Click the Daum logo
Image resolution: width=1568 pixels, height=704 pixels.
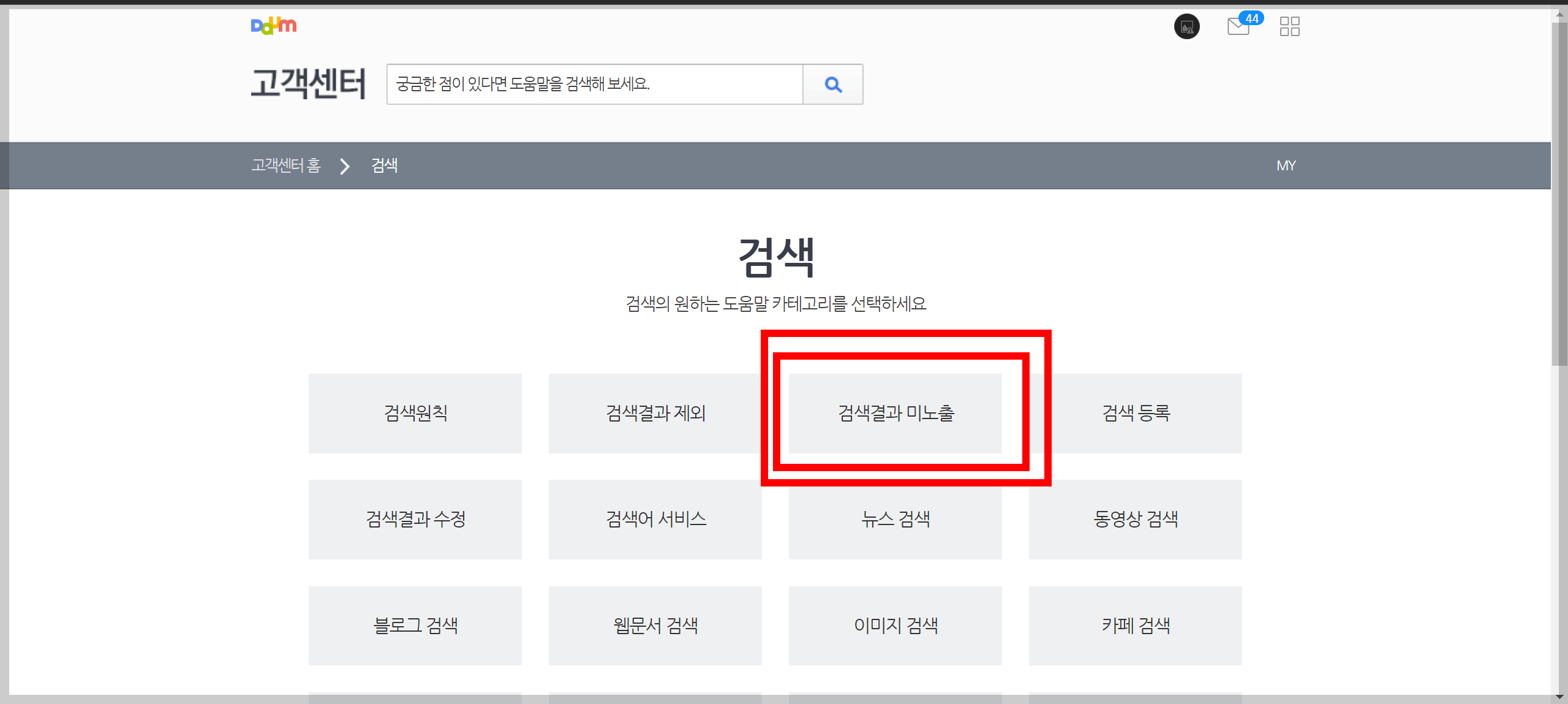[273, 26]
